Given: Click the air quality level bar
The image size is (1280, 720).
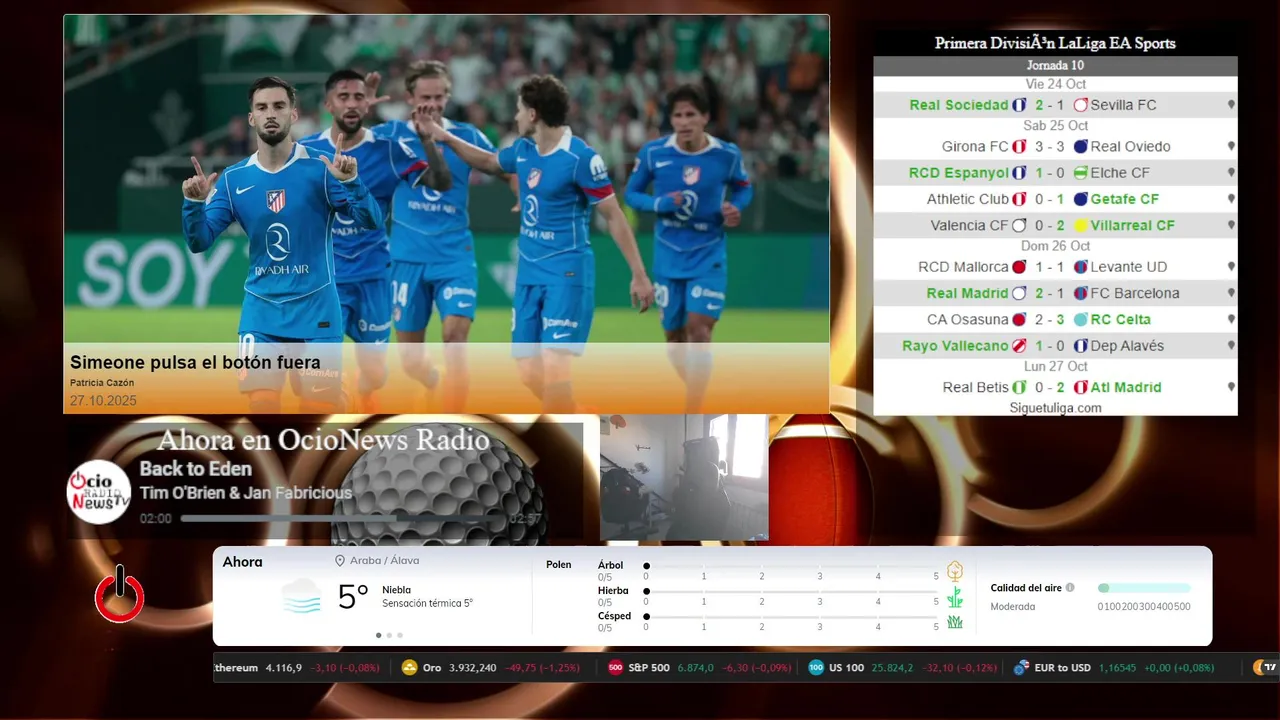Looking at the screenshot, I should (x=1144, y=588).
